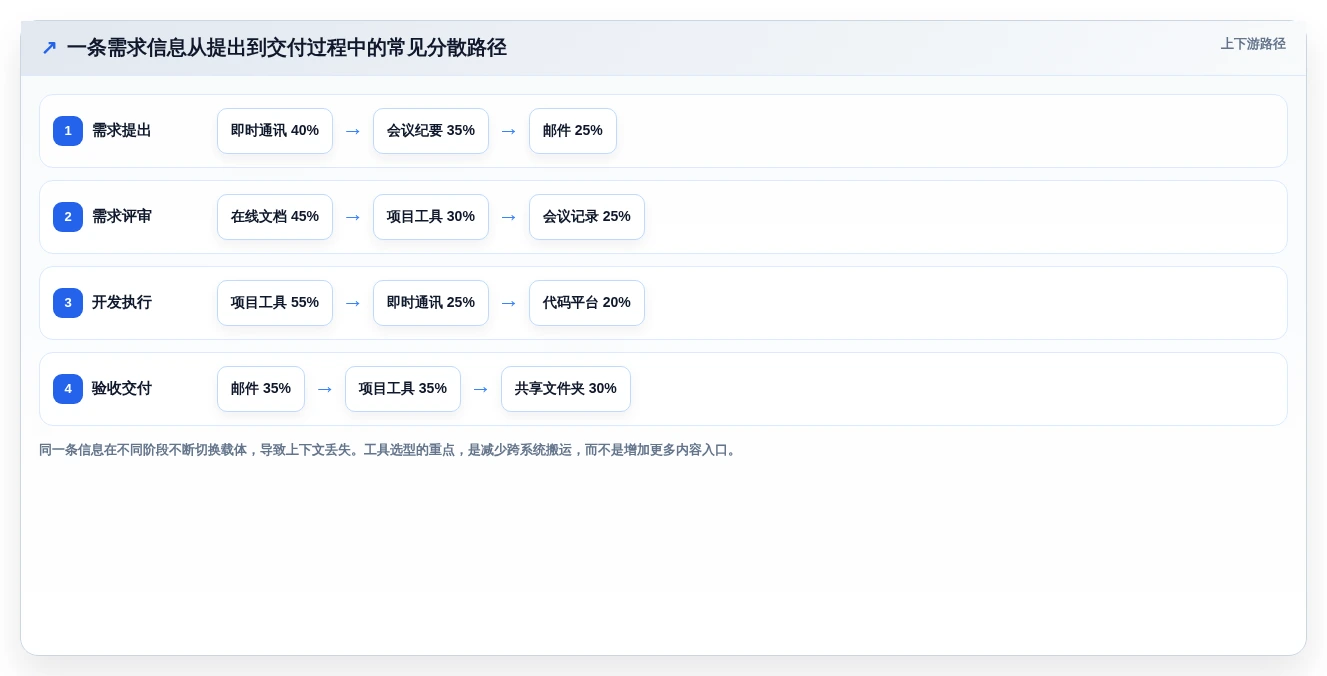The image size is (1327, 676).
Task: Click the step 3 number badge
Action: [68, 303]
